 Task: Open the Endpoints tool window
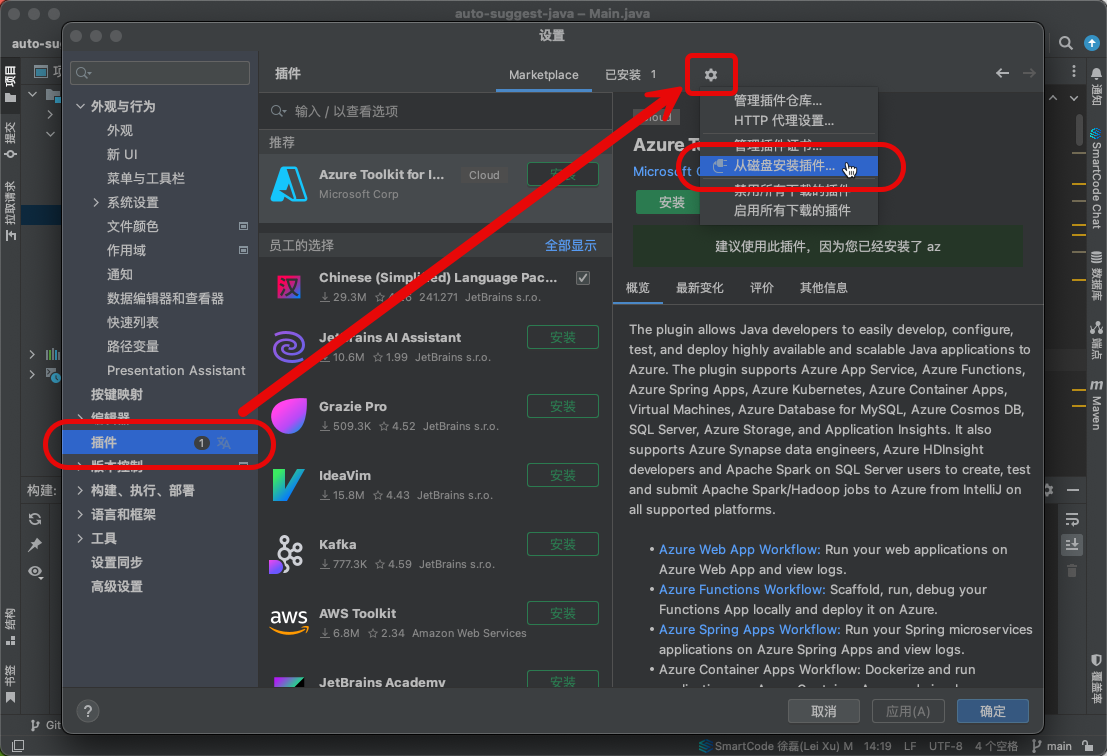[x=1096, y=342]
